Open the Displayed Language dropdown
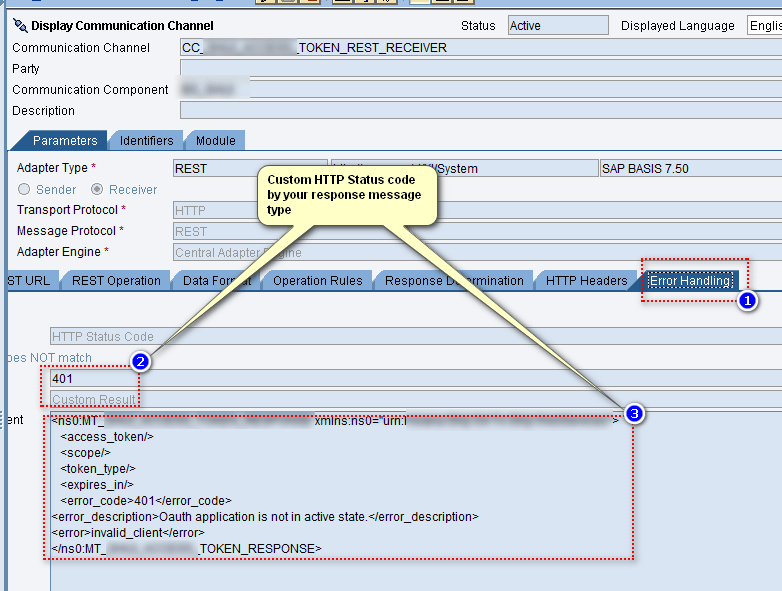Viewport: 782px width, 591px height. click(x=763, y=26)
